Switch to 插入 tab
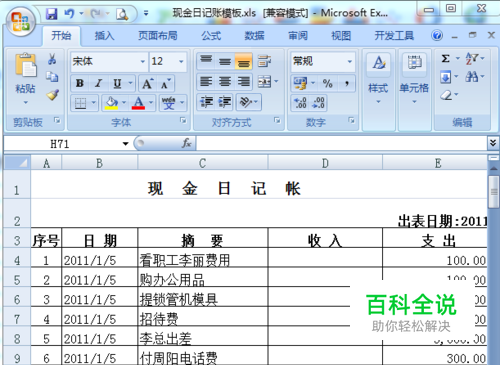This screenshot has height=365, width=500. [104, 35]
